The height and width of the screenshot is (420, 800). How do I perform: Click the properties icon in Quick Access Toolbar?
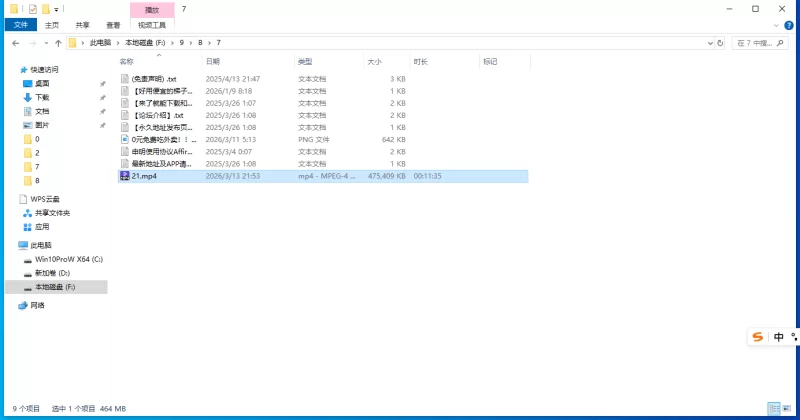click(32, 8)
